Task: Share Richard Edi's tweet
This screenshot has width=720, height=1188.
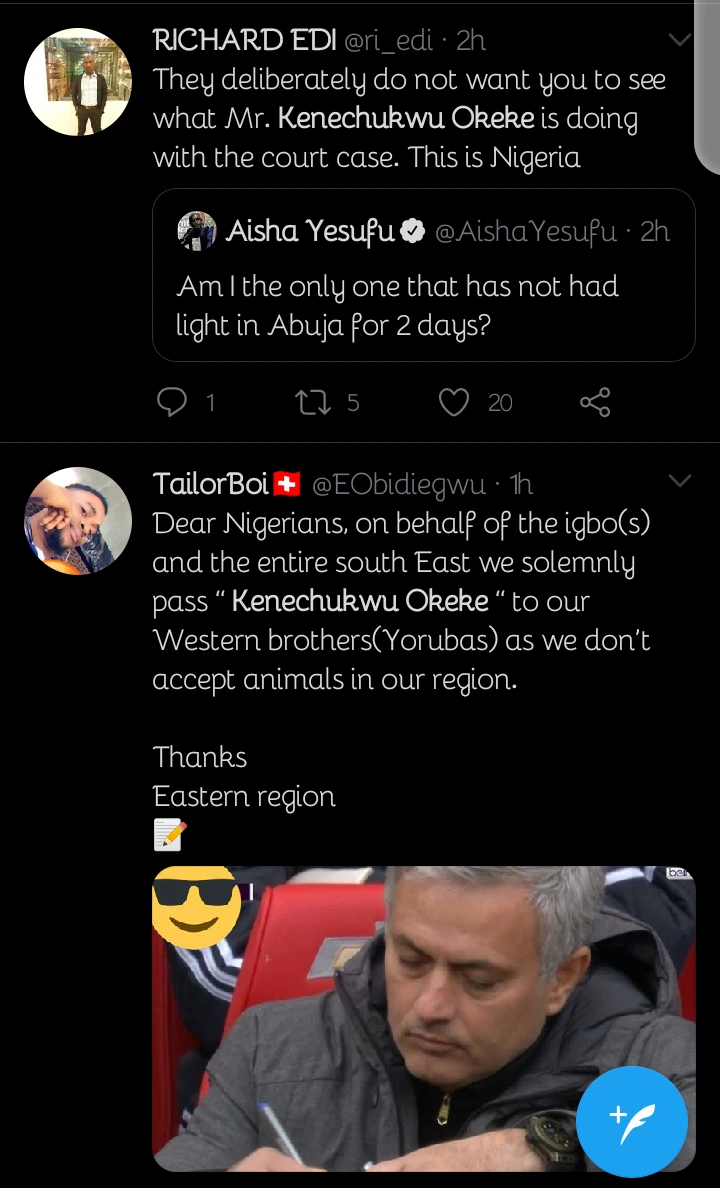Action: click(595, 402)
